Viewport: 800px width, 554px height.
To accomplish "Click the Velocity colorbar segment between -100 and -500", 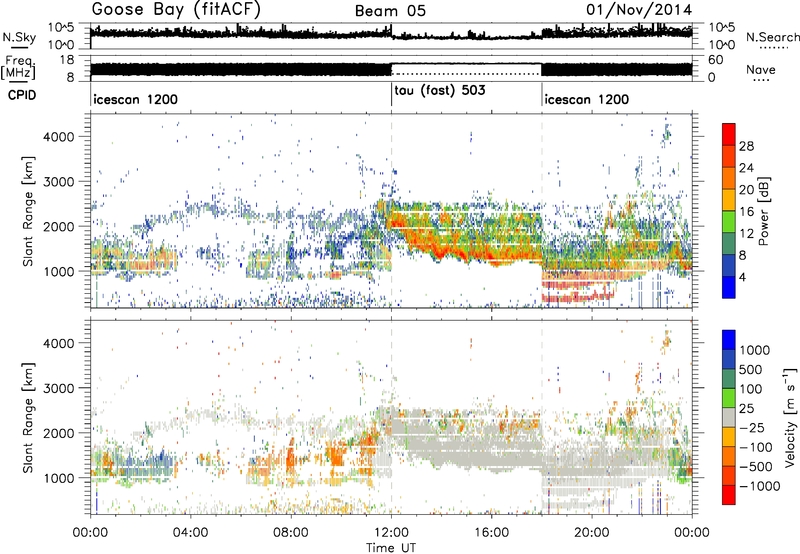I will [x=729, y=456].
